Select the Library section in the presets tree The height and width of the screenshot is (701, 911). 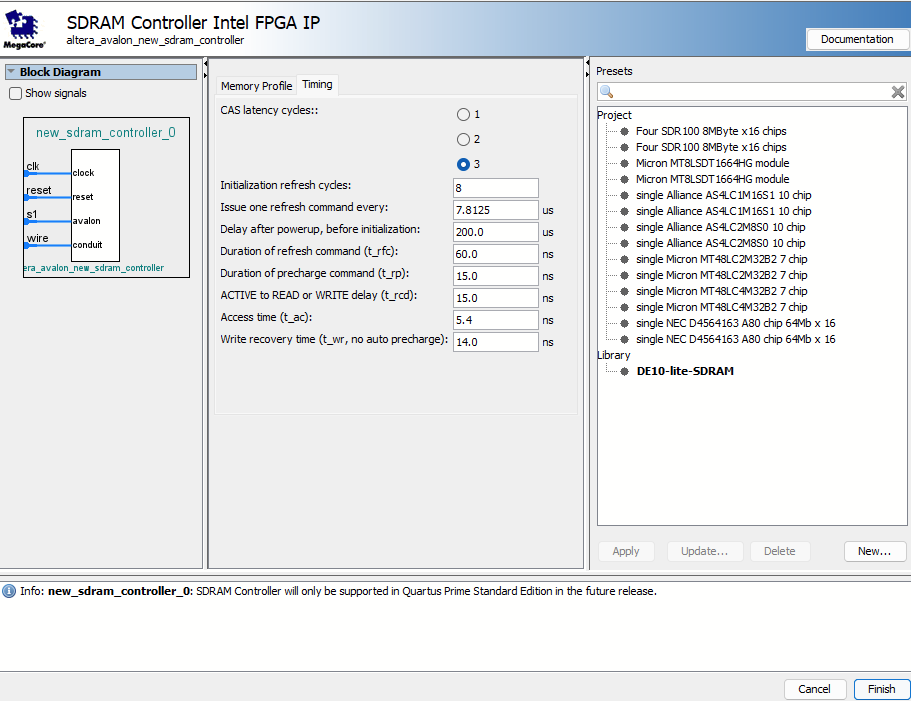(x=613, y=355)
